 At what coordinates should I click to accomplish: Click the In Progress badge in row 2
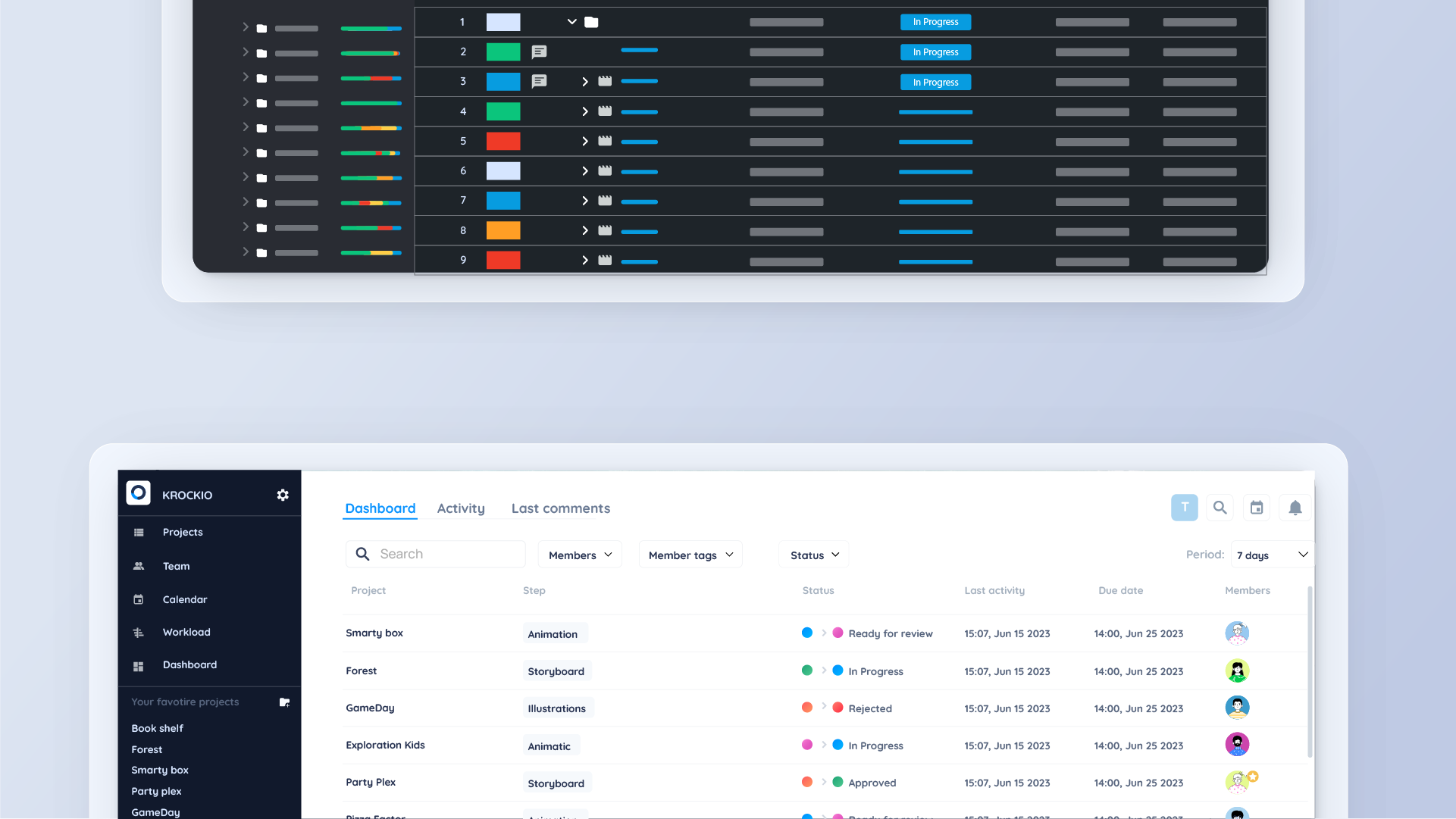pos(935,52)
